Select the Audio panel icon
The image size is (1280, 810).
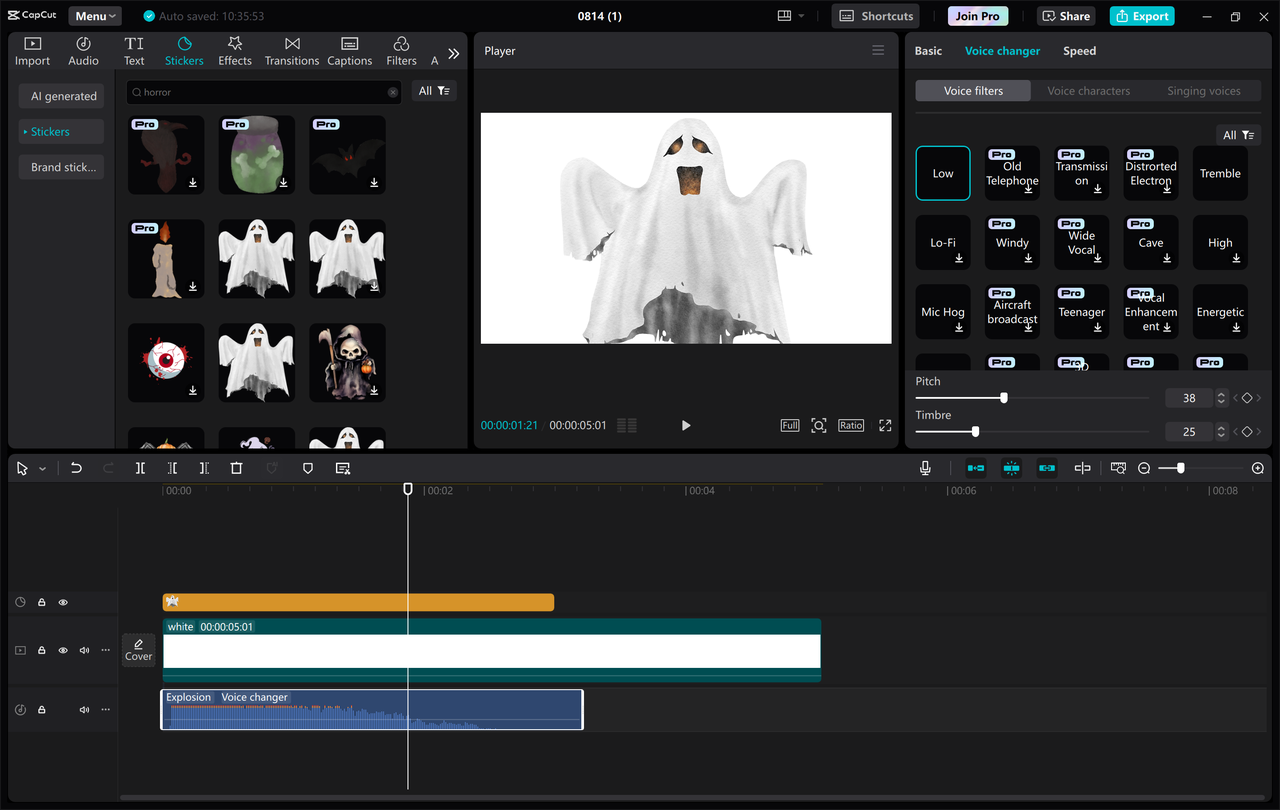tap(83, 49)
